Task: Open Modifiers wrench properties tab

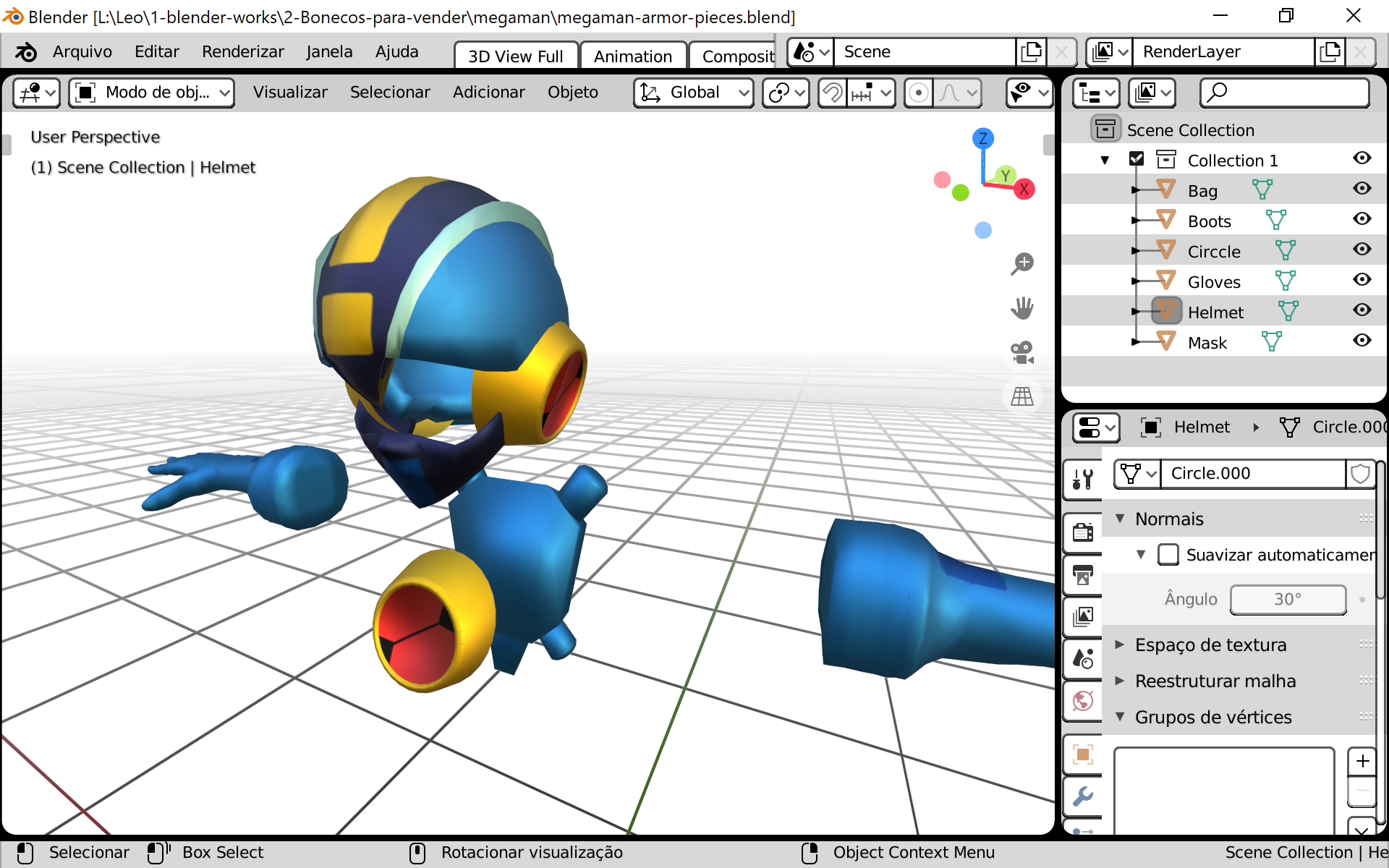Action: click(1083, 796)
